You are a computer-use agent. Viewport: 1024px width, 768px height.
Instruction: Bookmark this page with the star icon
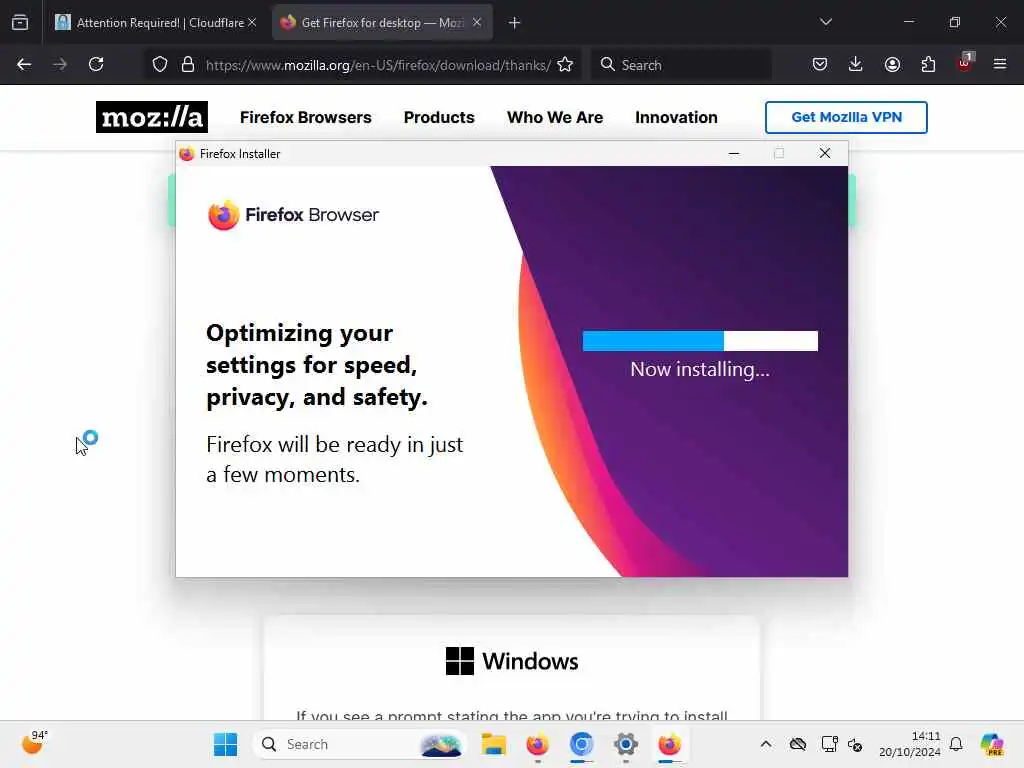click(x=566, y=65)
